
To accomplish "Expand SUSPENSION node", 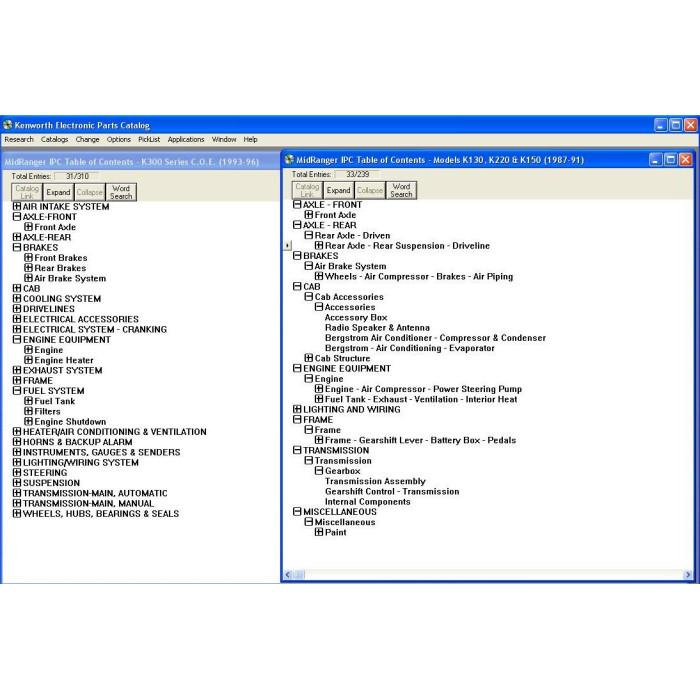I will tap(17, 483).
